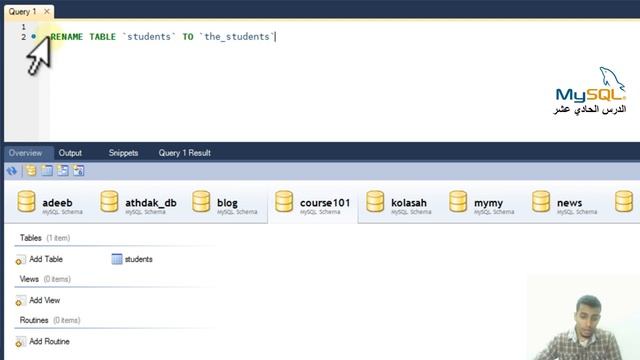Open the Query 1 Result tab
Screen dimensions: 640x360
[184, 153]
